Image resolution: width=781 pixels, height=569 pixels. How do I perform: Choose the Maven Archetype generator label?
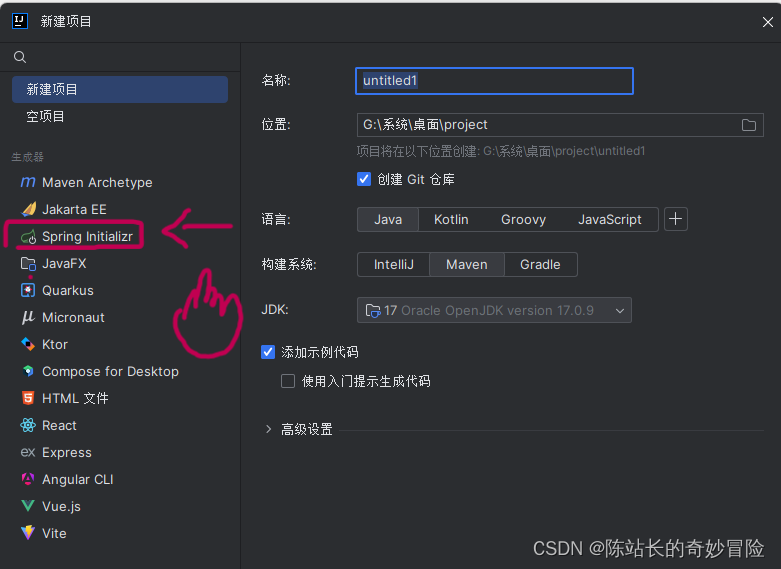[x=97, y=183]
